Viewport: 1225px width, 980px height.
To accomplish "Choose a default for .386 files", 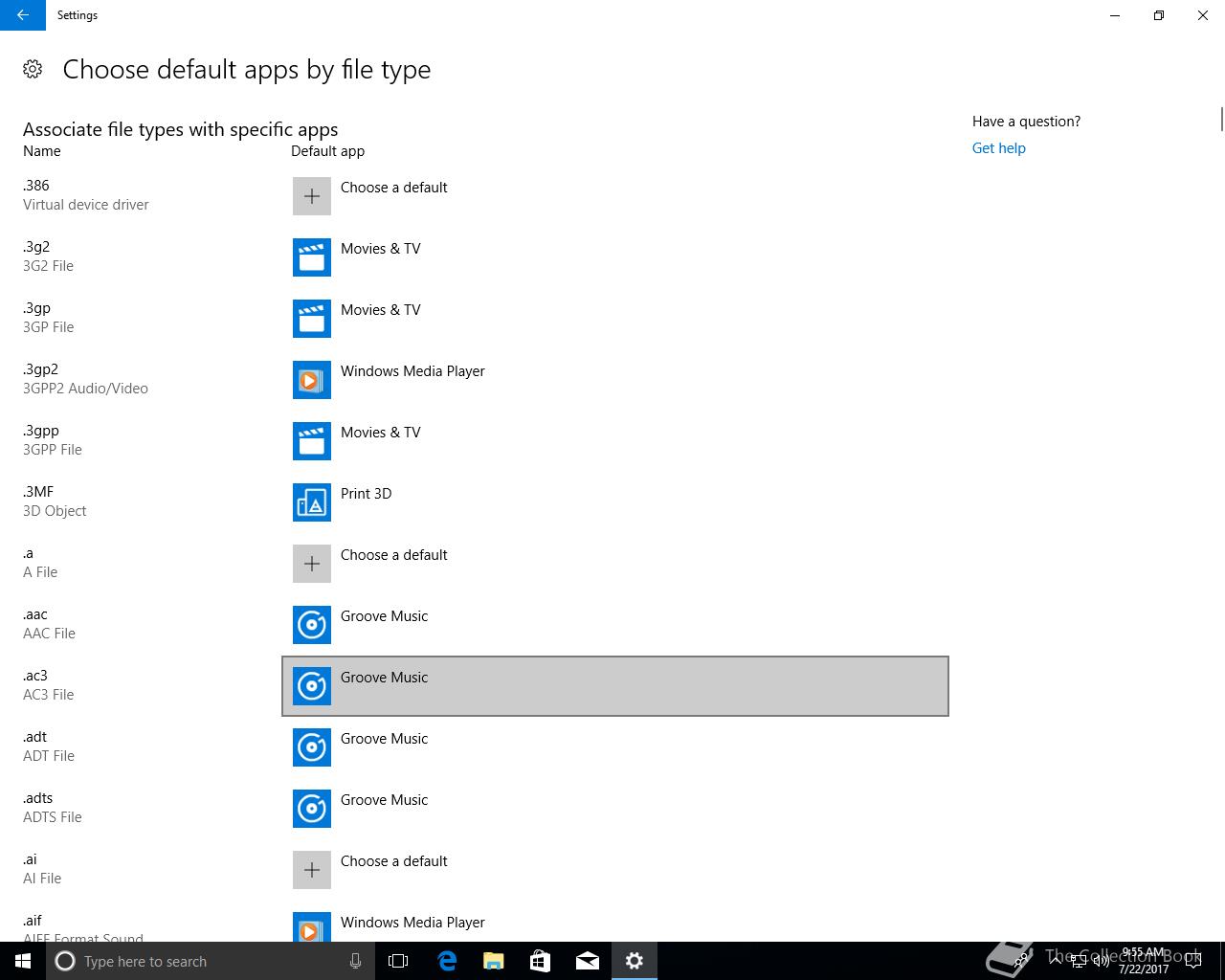I will point(615,196).
